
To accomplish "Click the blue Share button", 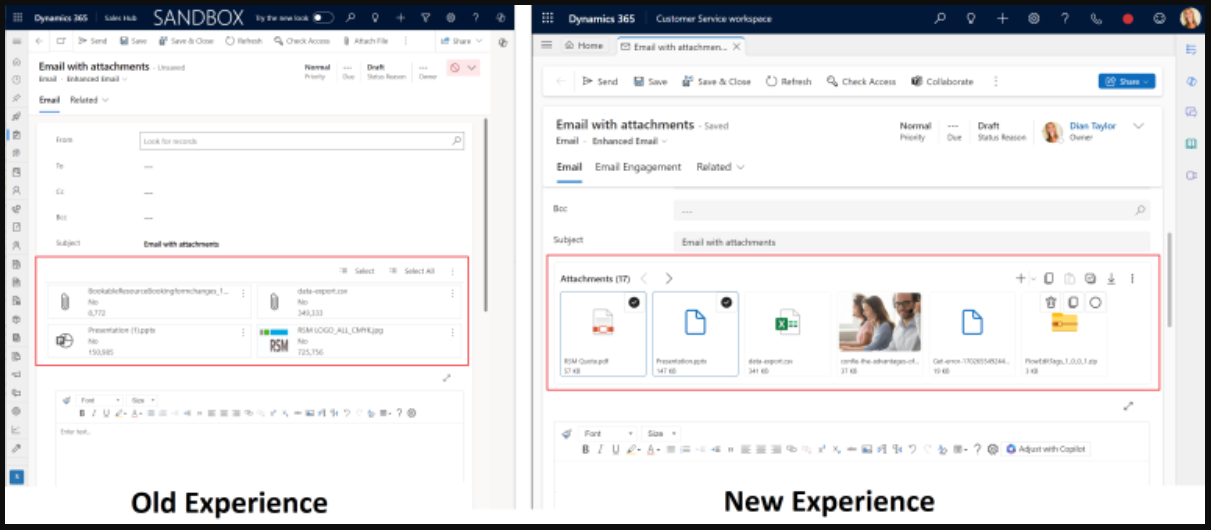I will (x=1127, y=81).
